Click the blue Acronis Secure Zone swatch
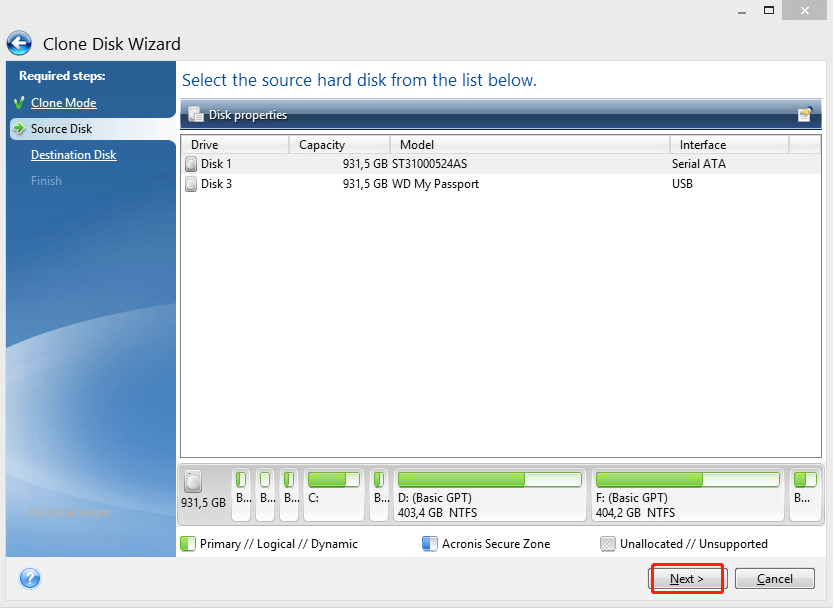Viewport: 834px width, 610px height. [x=429, y=544]
